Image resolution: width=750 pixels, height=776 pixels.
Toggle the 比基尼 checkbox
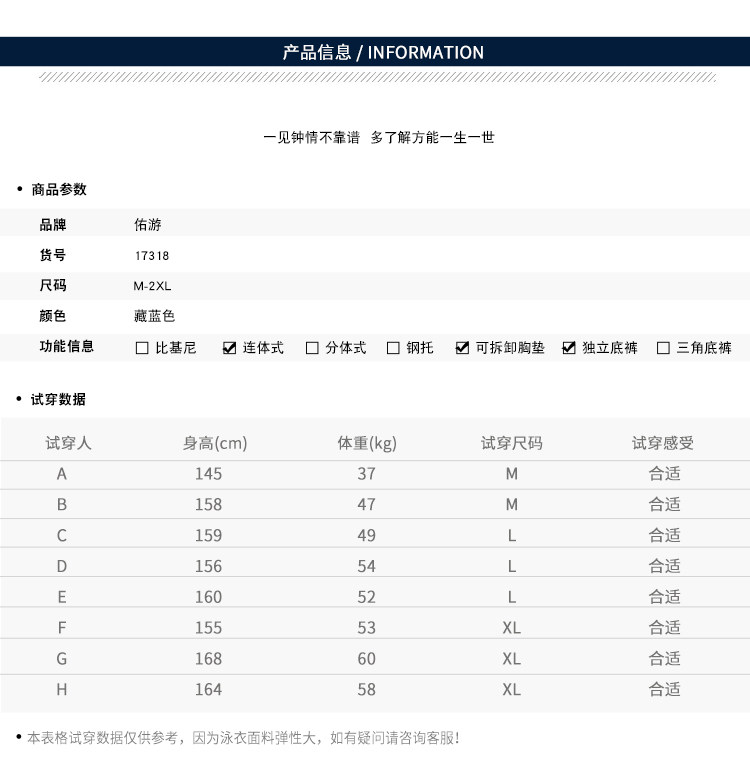pyautogui.click(x=142, y=348)
